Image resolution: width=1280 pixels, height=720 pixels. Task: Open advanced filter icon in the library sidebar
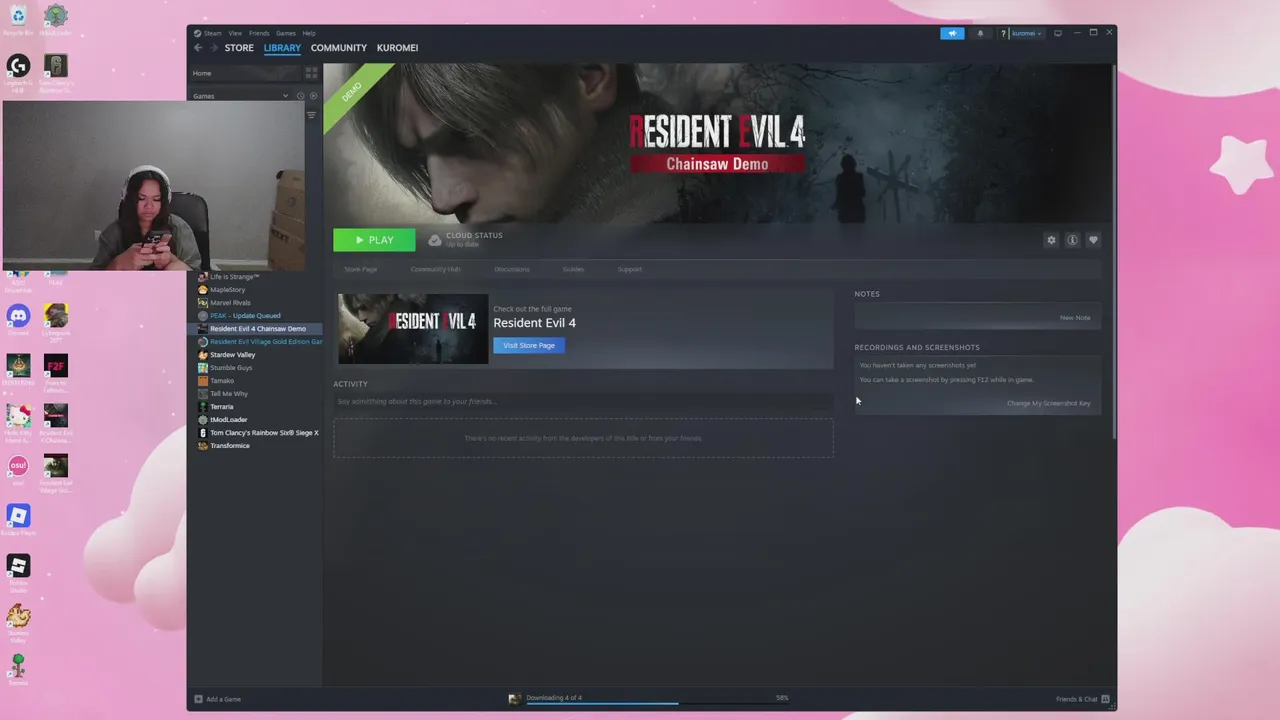click(x=311, y=115)
